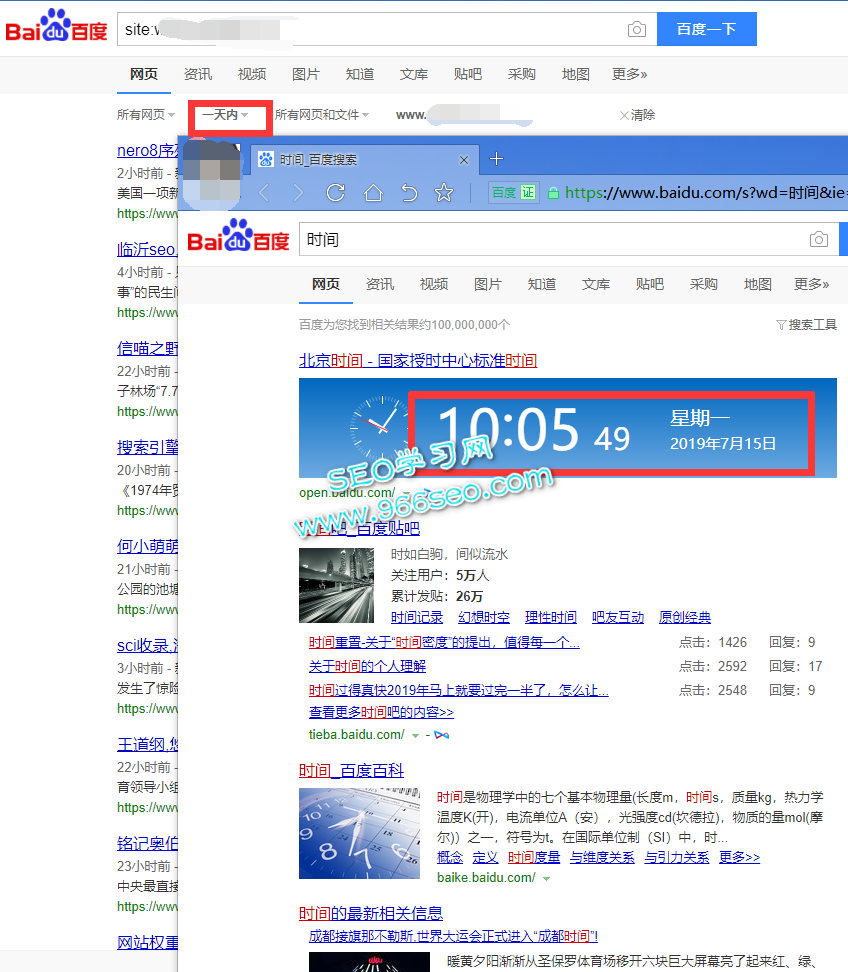Image resolution: width=848 pixels, height=972 pixels.
Task: Click the camera icon in the 时间 search box
Action: coord(818,239)
